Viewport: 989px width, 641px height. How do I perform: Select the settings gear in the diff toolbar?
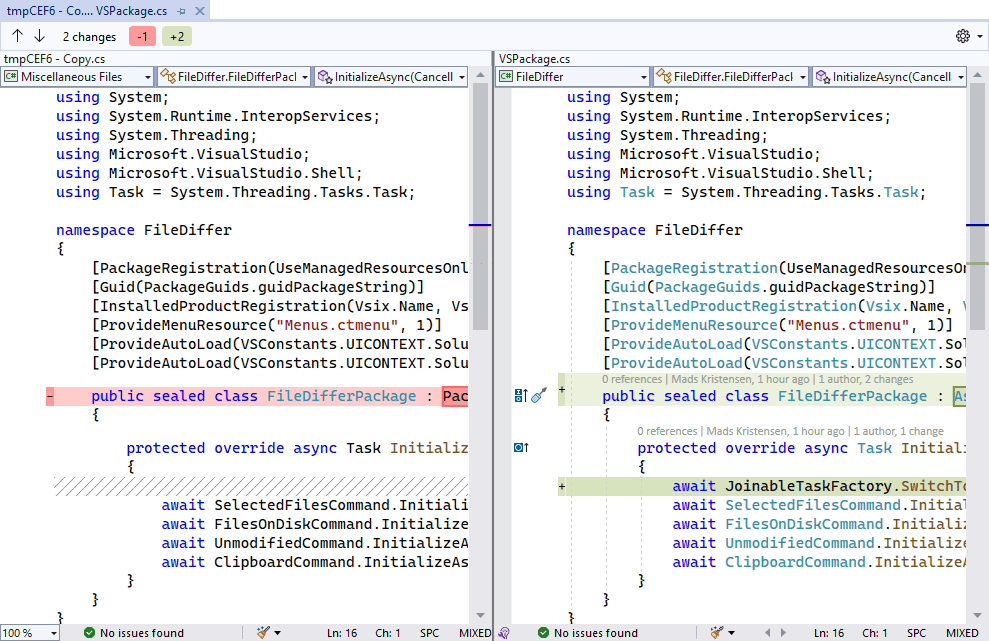coord(963,35)
